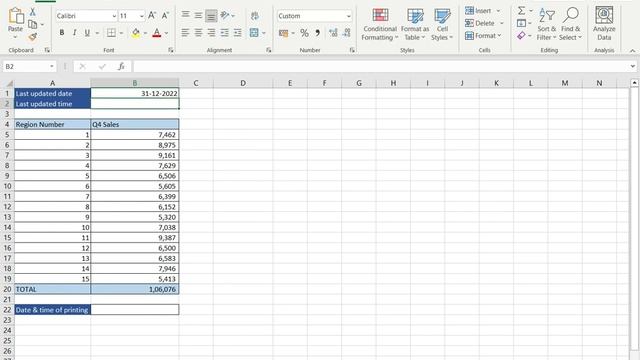Open Font dialog launcher
The height and width of the screenshot is (360, 640).
click(x=171, y=50)
